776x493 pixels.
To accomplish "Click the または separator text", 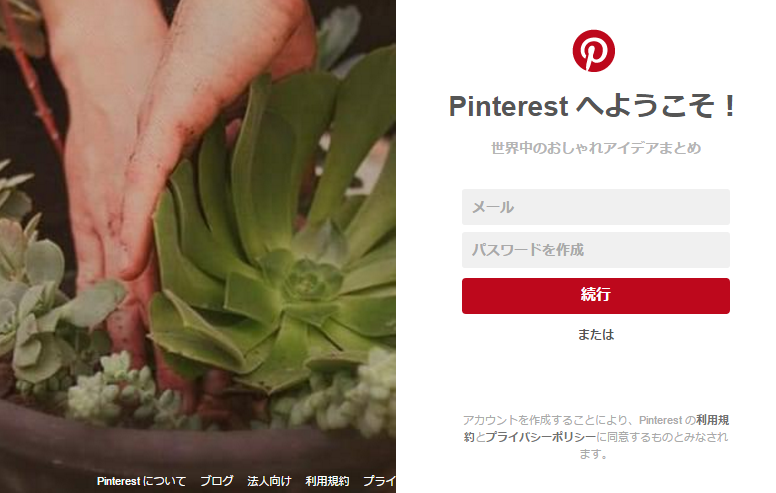I will point(596,335).
